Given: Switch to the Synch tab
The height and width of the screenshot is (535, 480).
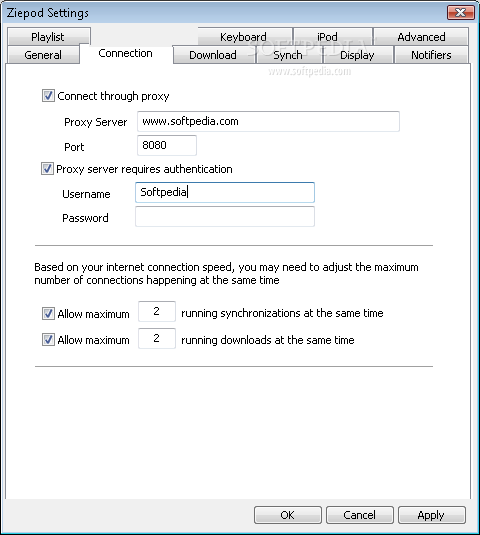Looking at the screenshot, I should tap(288, 55).
